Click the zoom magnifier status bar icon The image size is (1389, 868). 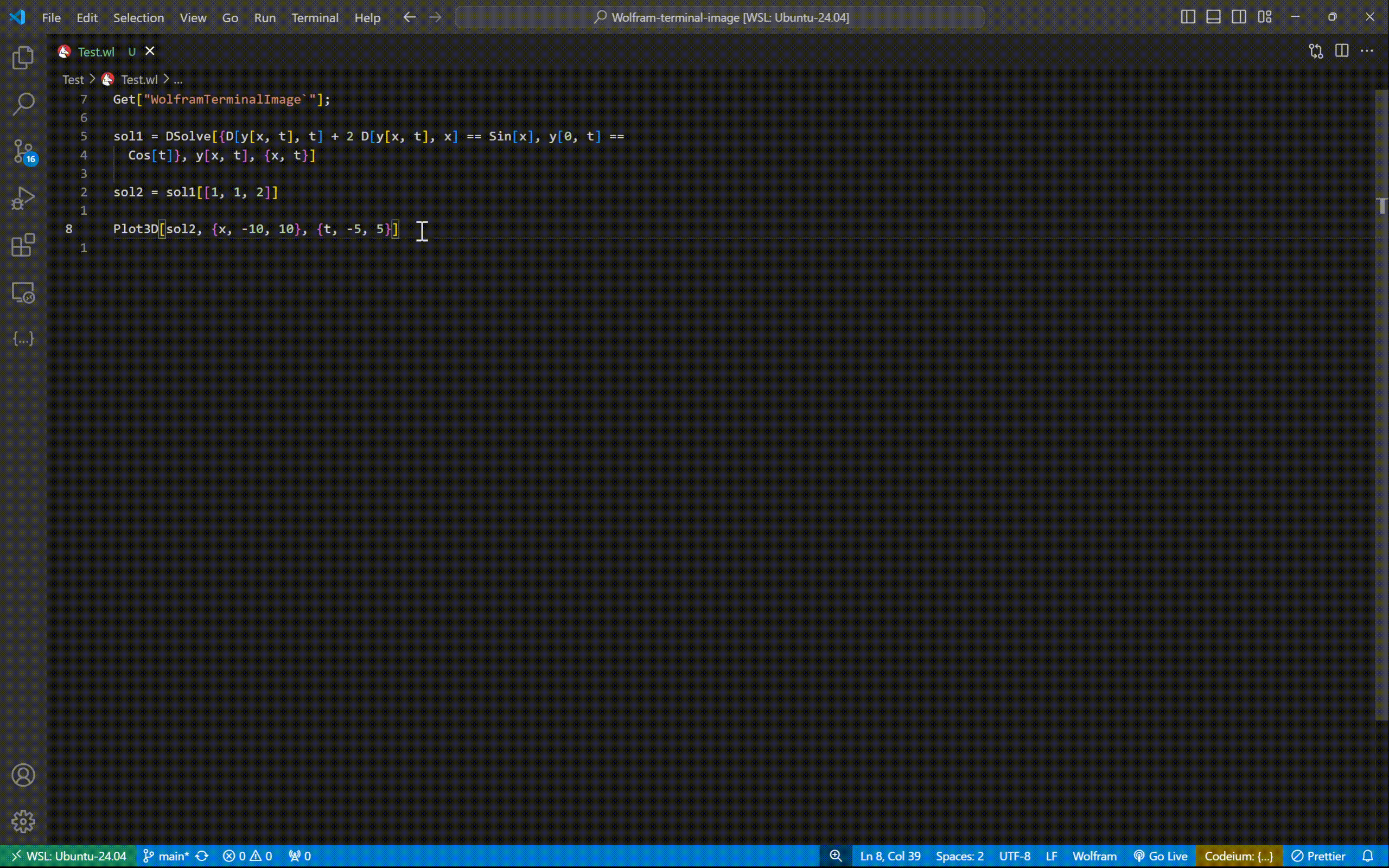click(x=836, y=856)
